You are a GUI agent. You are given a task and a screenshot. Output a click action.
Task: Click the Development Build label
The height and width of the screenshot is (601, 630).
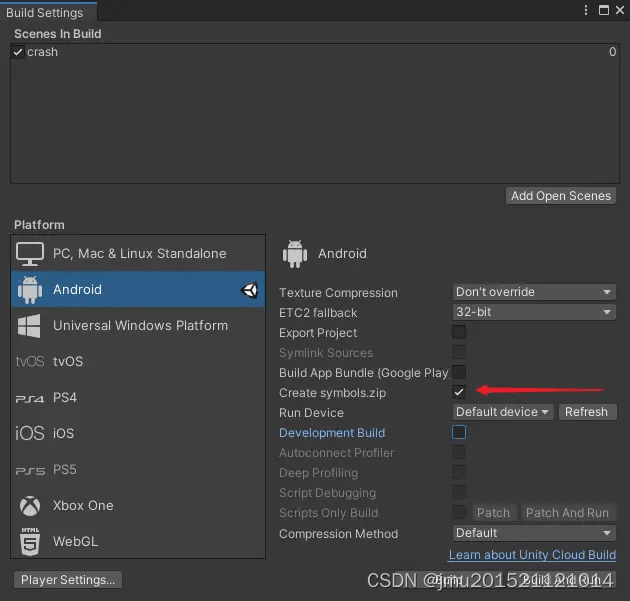tap(332, 433)
